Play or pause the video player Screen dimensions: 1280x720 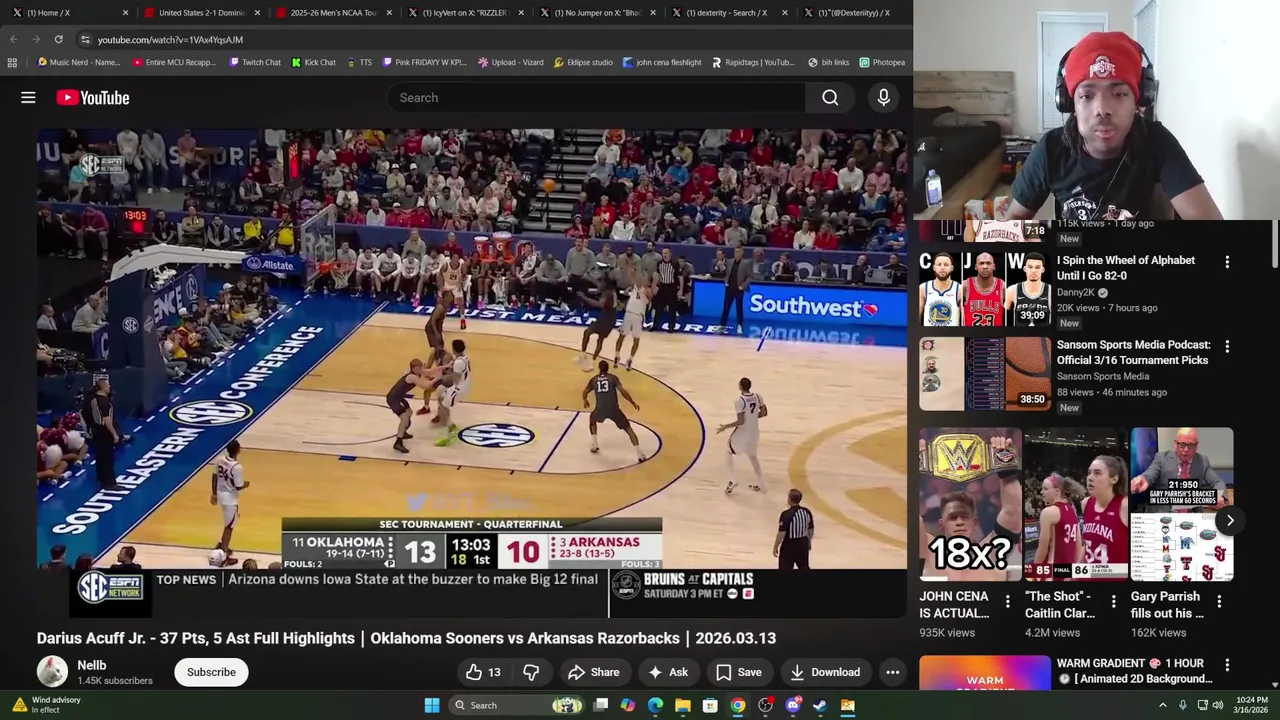(471, 372)
